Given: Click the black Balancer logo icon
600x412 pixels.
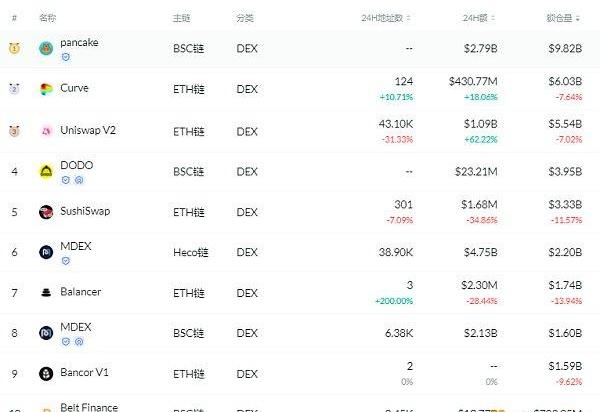Looking at the screenshot, I should (x=46, y=293).
